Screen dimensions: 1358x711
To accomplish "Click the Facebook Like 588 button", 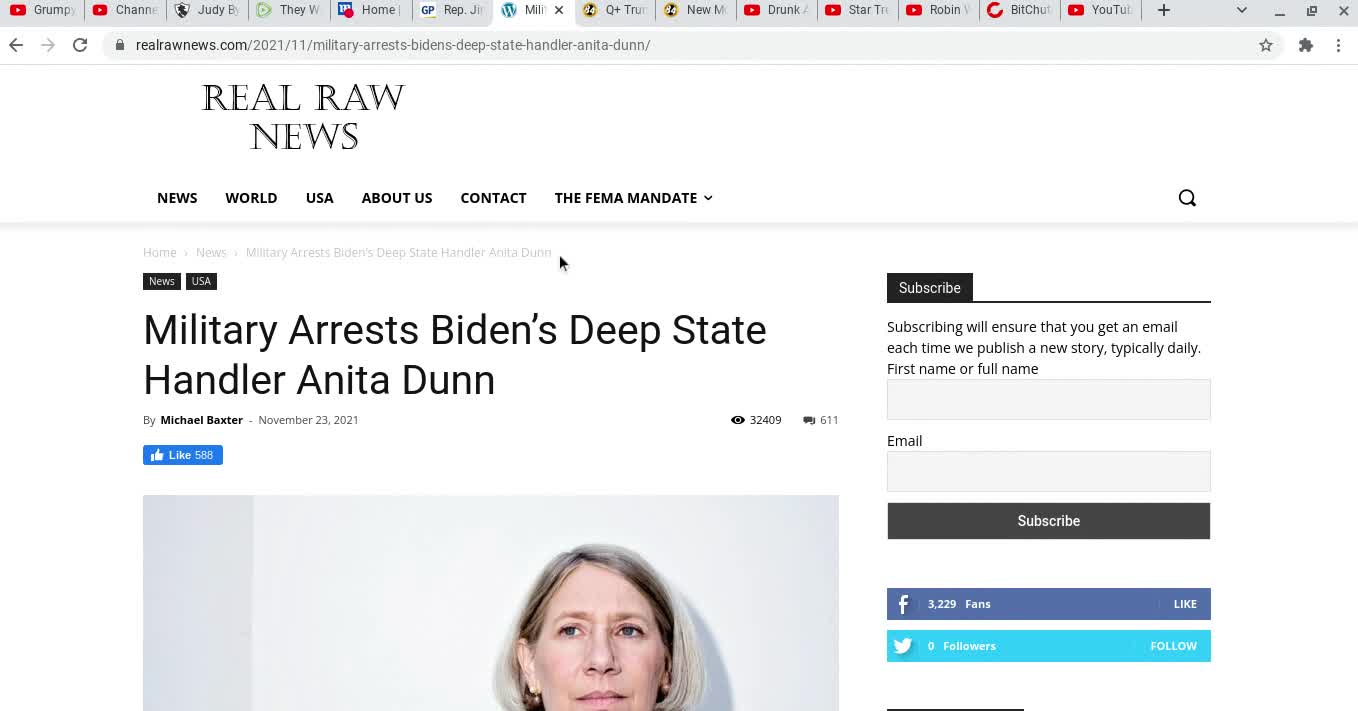I will pyautogui.click(x=183, y=455).
